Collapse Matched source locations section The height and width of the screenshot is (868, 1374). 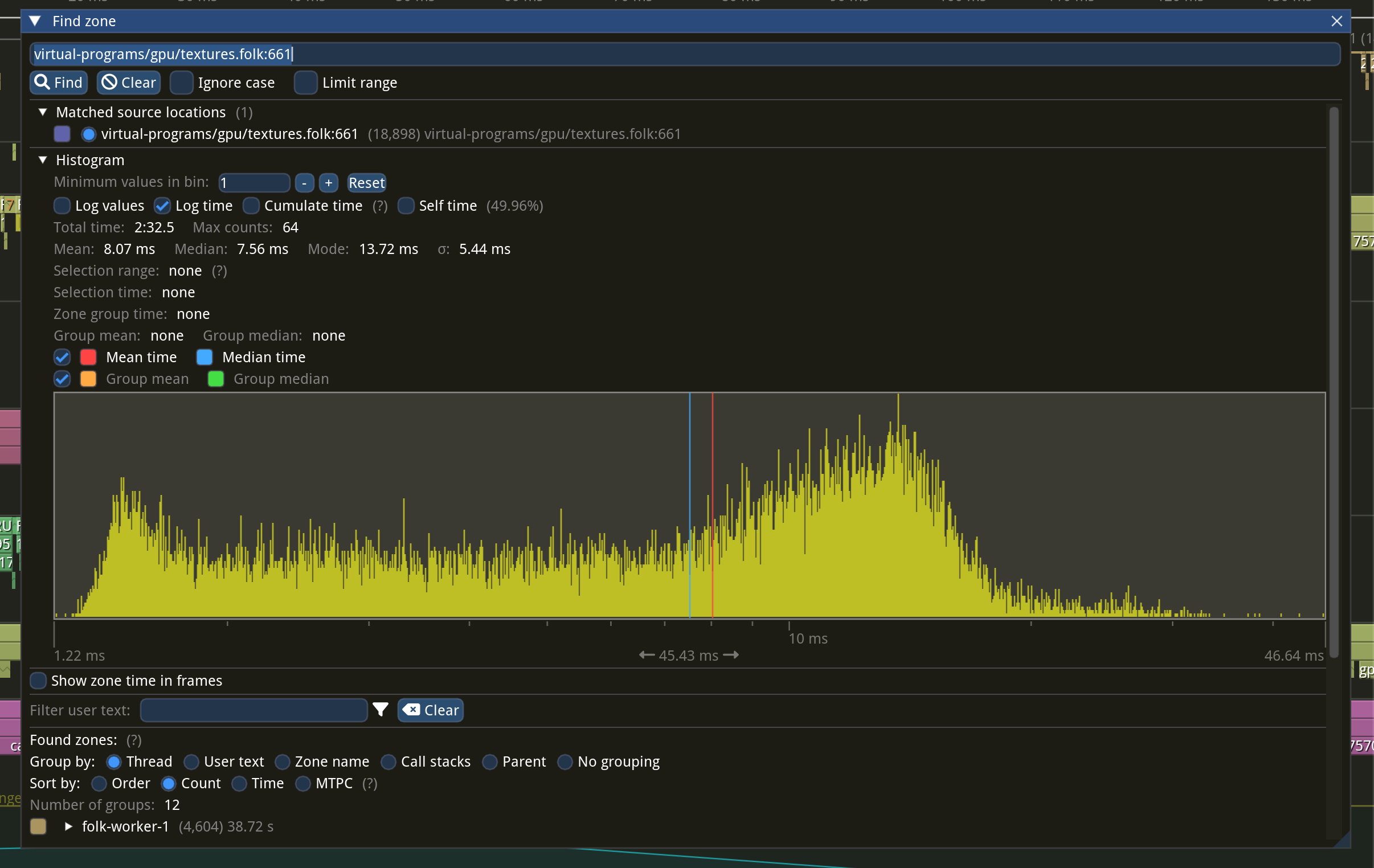coord(43,112)
